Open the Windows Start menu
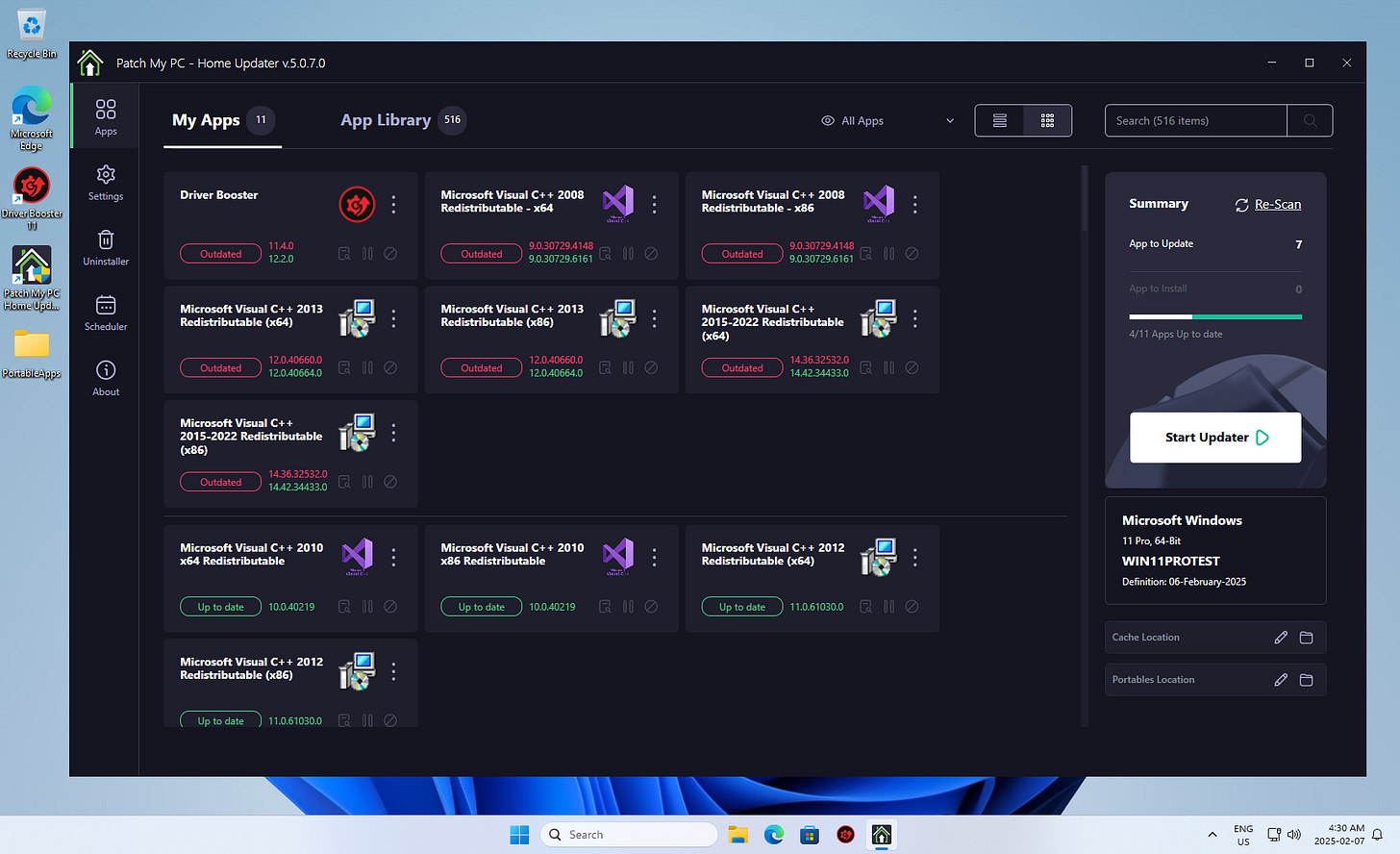Viewport: 1400px width, 854px height. point(519,835)
